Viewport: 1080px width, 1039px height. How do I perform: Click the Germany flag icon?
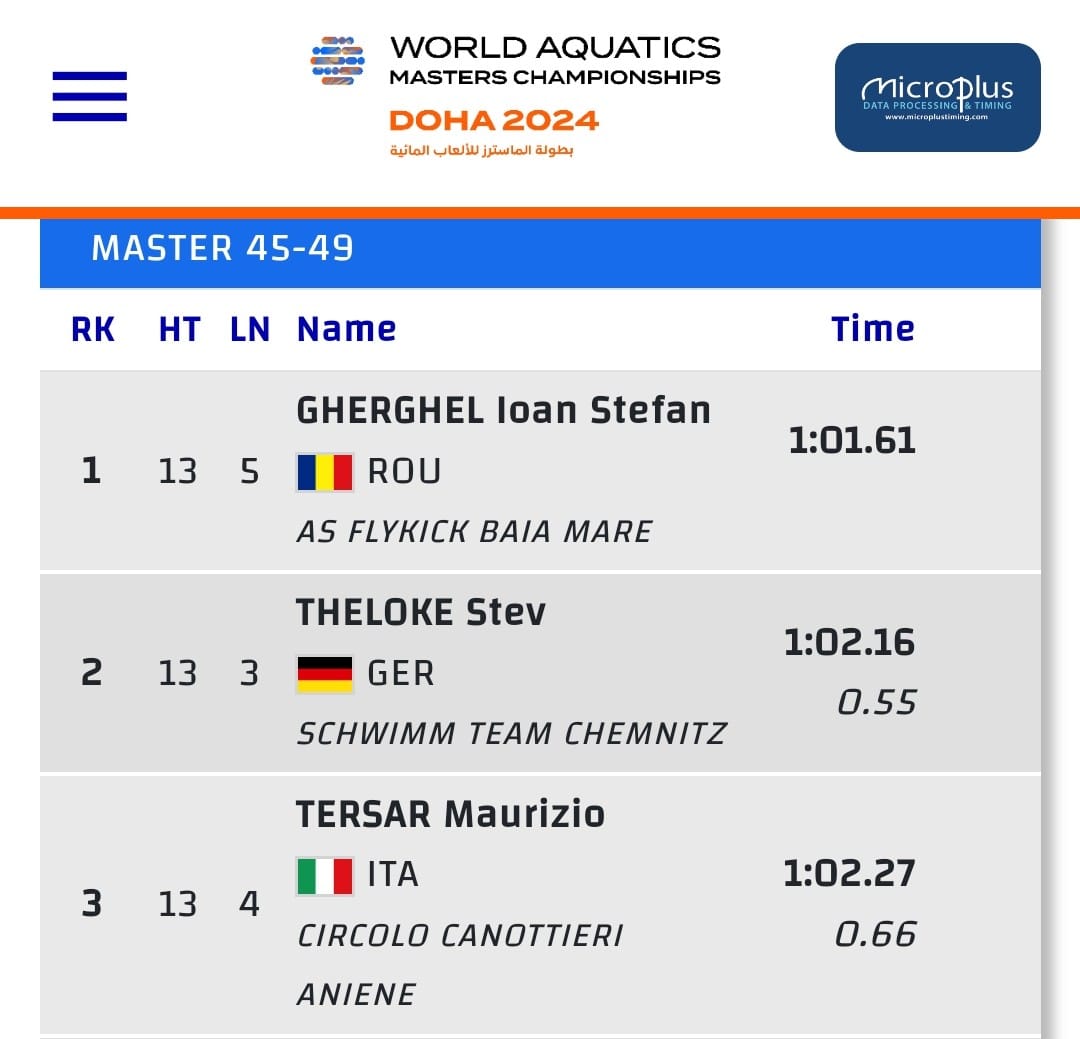click(x=325, y=674)
